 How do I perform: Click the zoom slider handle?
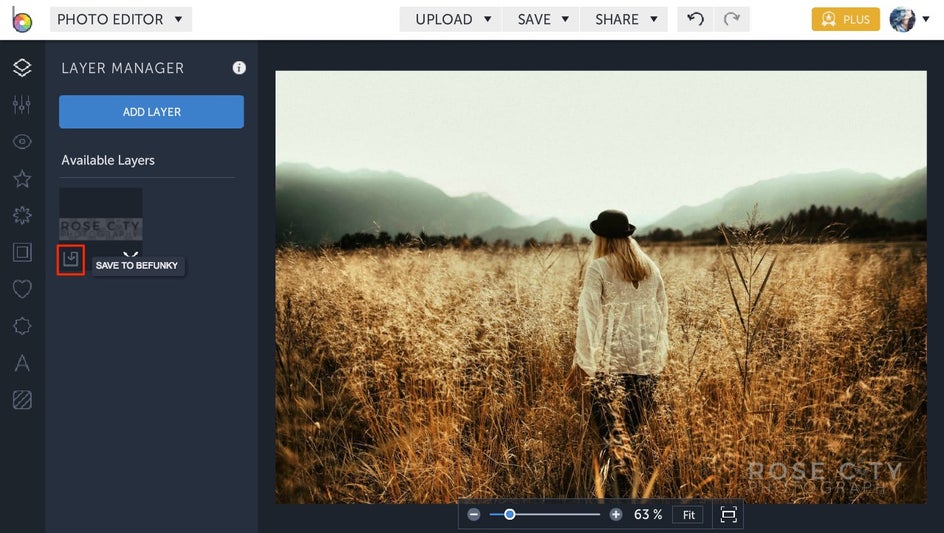[x=510, y=514]
